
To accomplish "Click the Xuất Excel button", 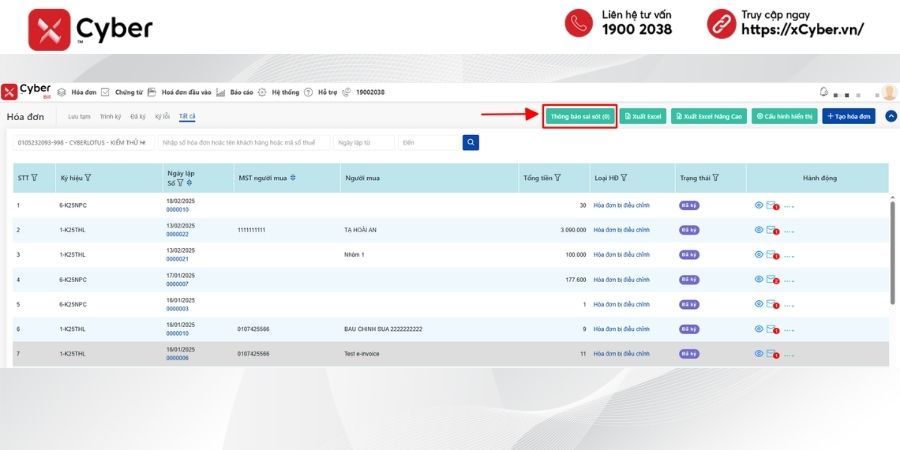I will click(643, 117).
